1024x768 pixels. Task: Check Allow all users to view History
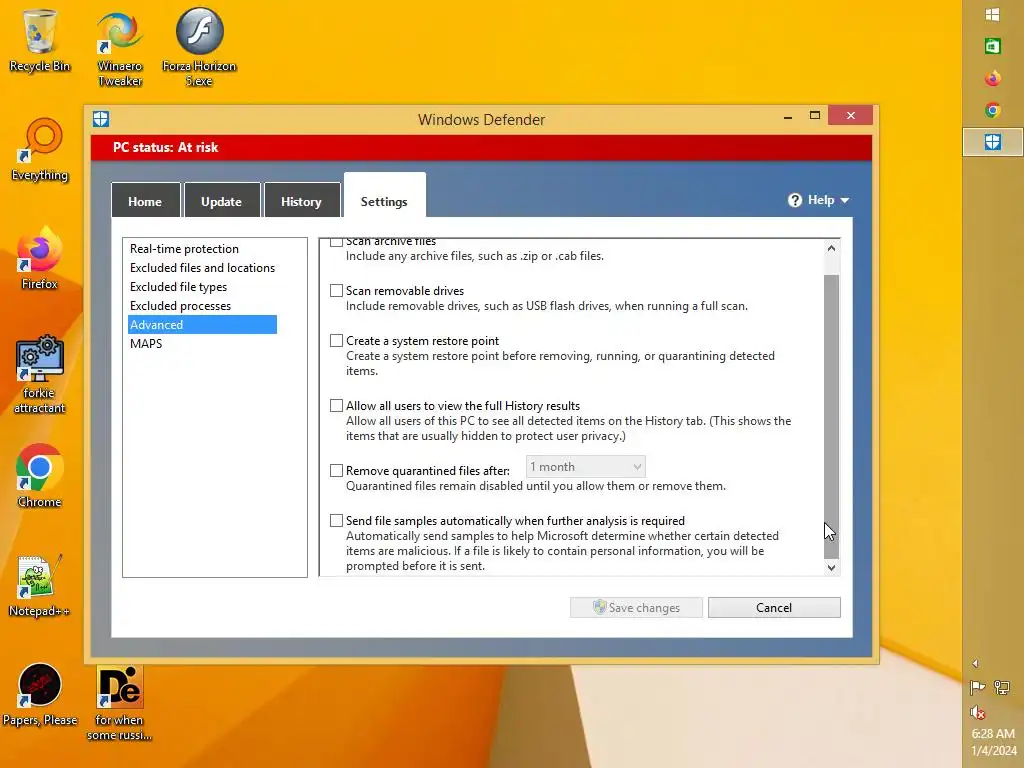click(336, 406)
